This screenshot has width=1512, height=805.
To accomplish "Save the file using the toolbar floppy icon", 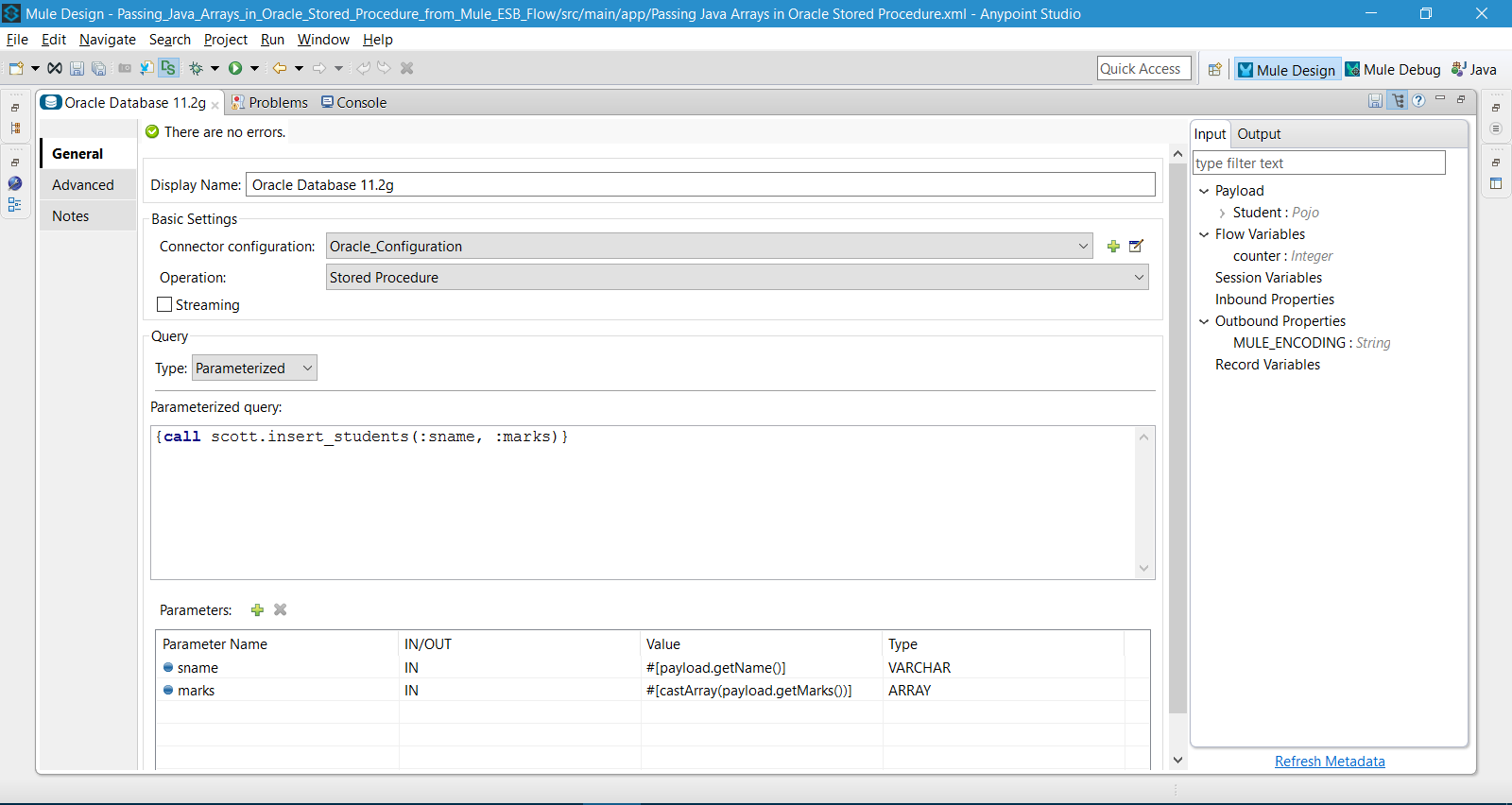I will click(77, 68).
